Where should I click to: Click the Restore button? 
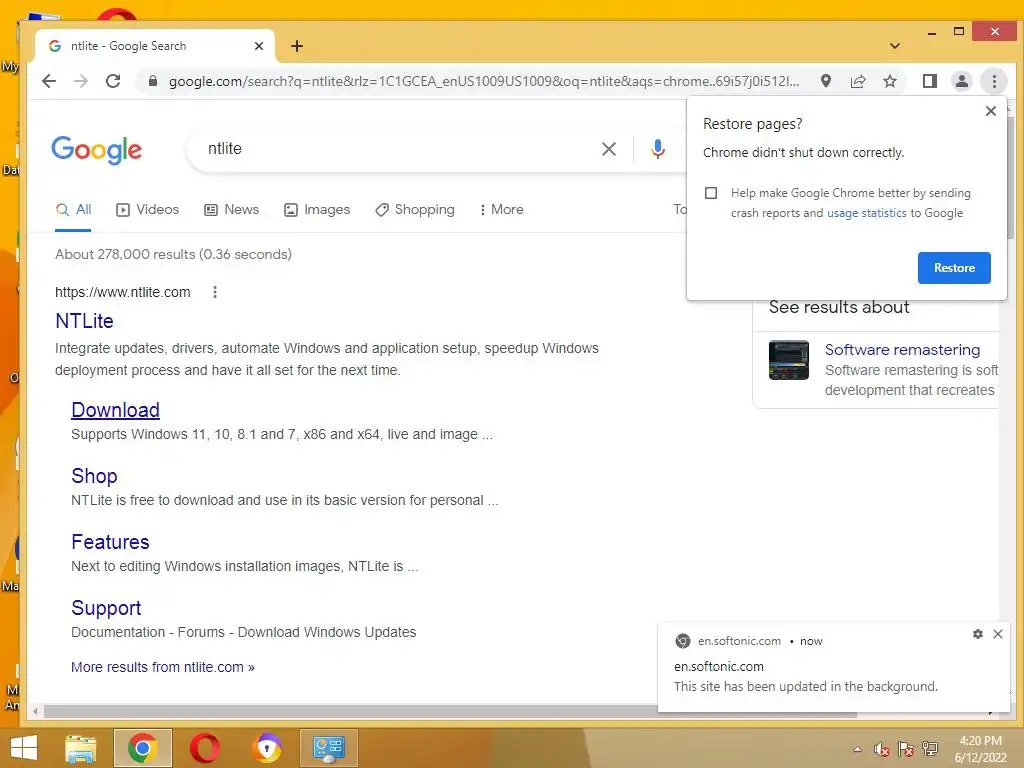click(953, 268)
